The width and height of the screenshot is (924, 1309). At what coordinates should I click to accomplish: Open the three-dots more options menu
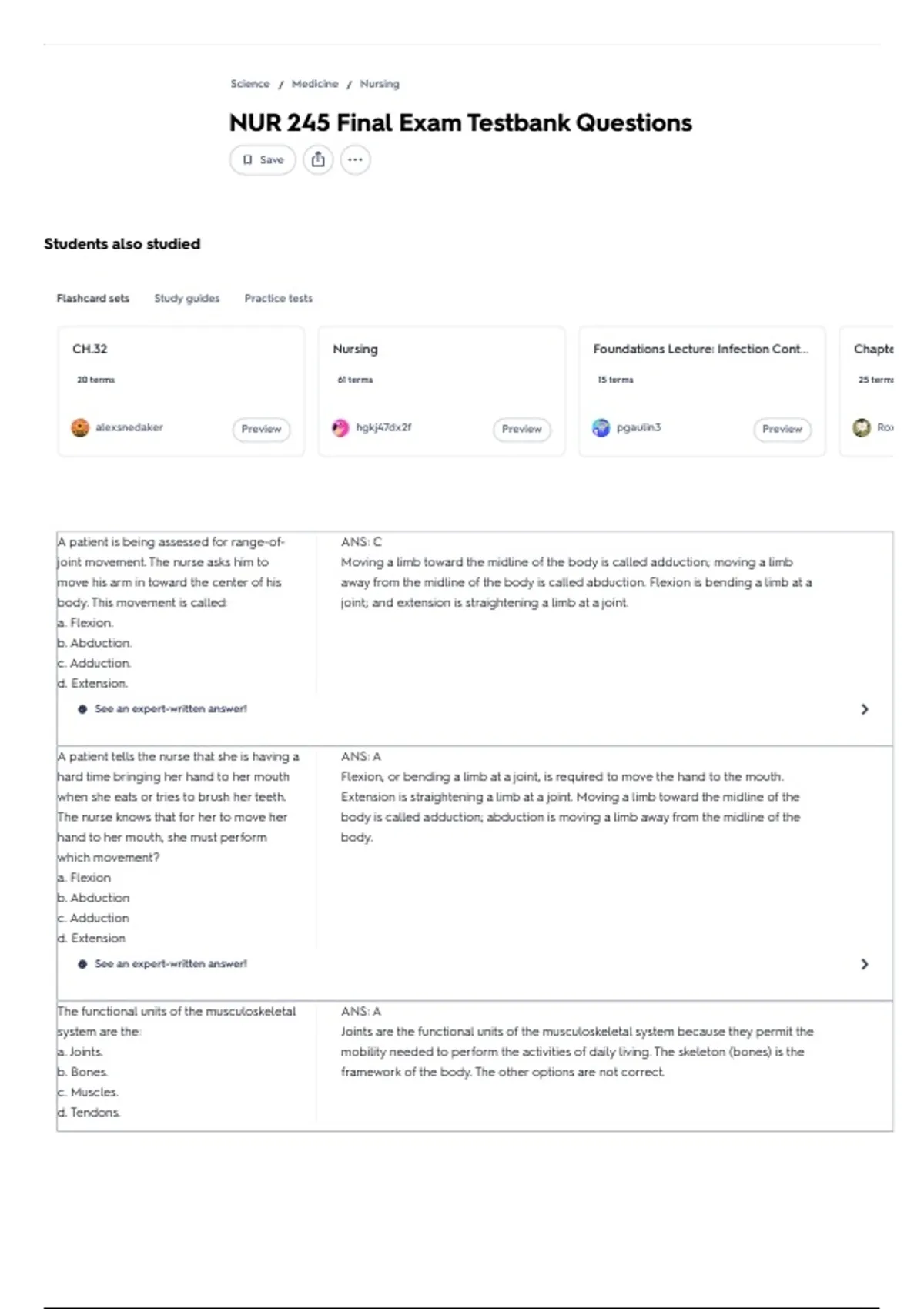point(355,160)
